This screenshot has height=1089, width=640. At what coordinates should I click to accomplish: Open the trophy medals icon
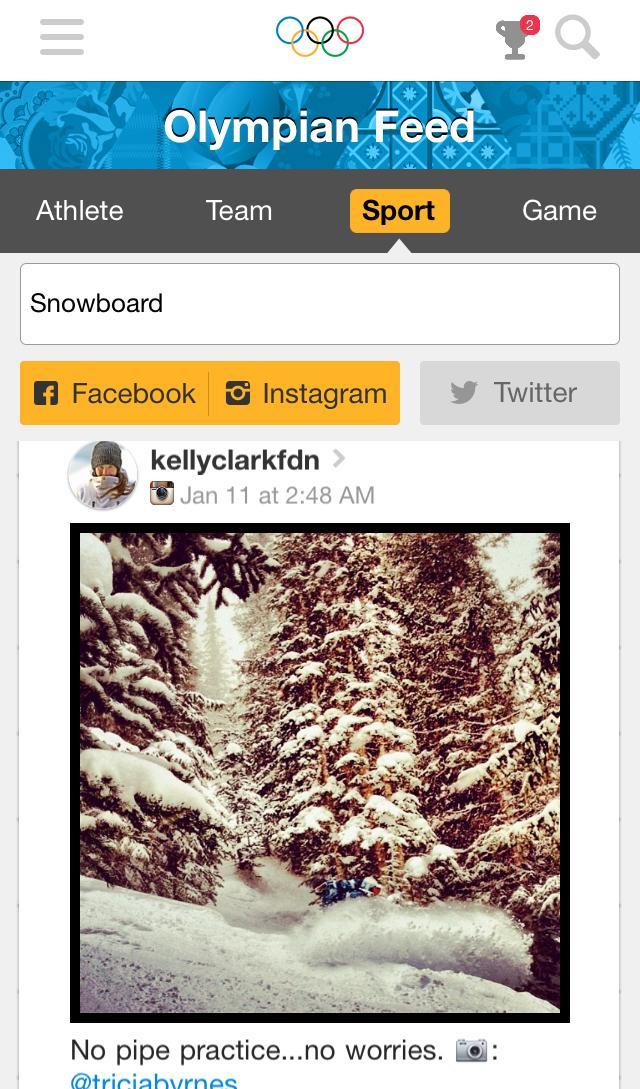point(514,40)
